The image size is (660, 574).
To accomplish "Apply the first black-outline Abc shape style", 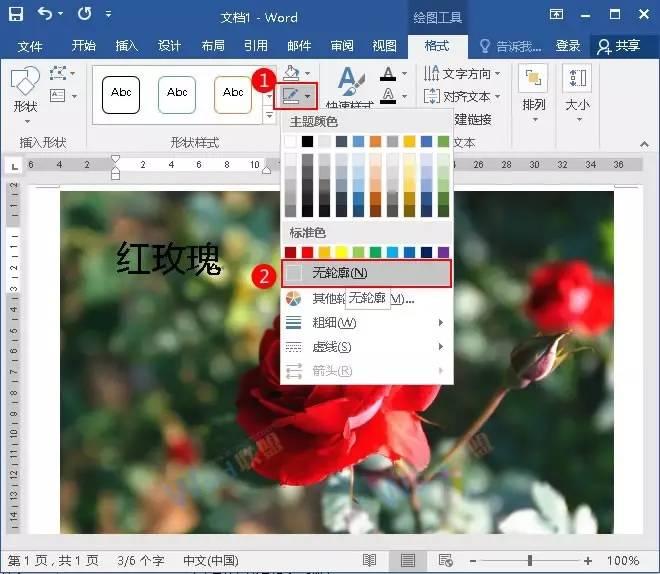I will (x=121, y=95).
